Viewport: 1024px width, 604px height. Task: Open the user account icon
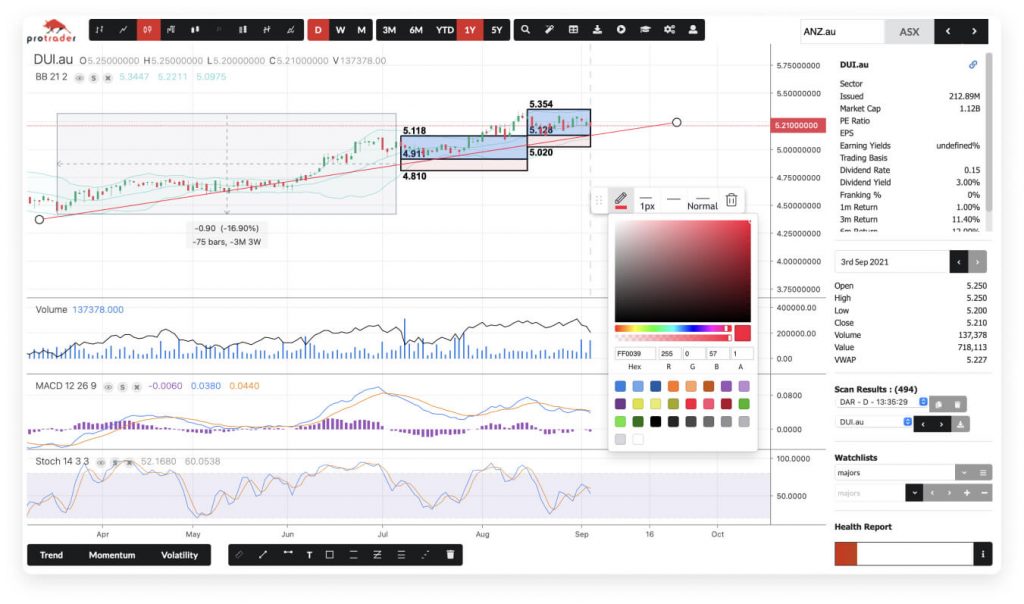[693, 29]
